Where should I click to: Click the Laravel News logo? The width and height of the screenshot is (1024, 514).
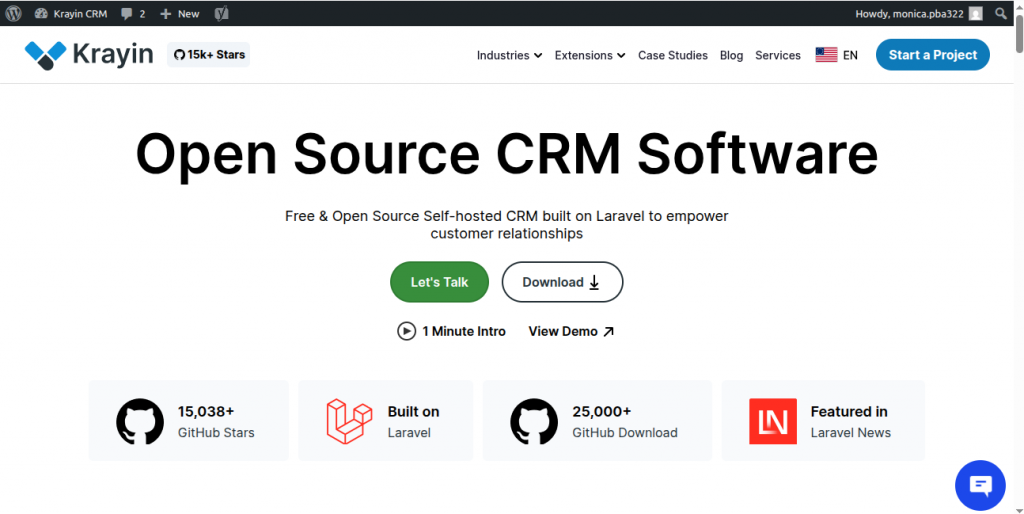click(773, 421)
